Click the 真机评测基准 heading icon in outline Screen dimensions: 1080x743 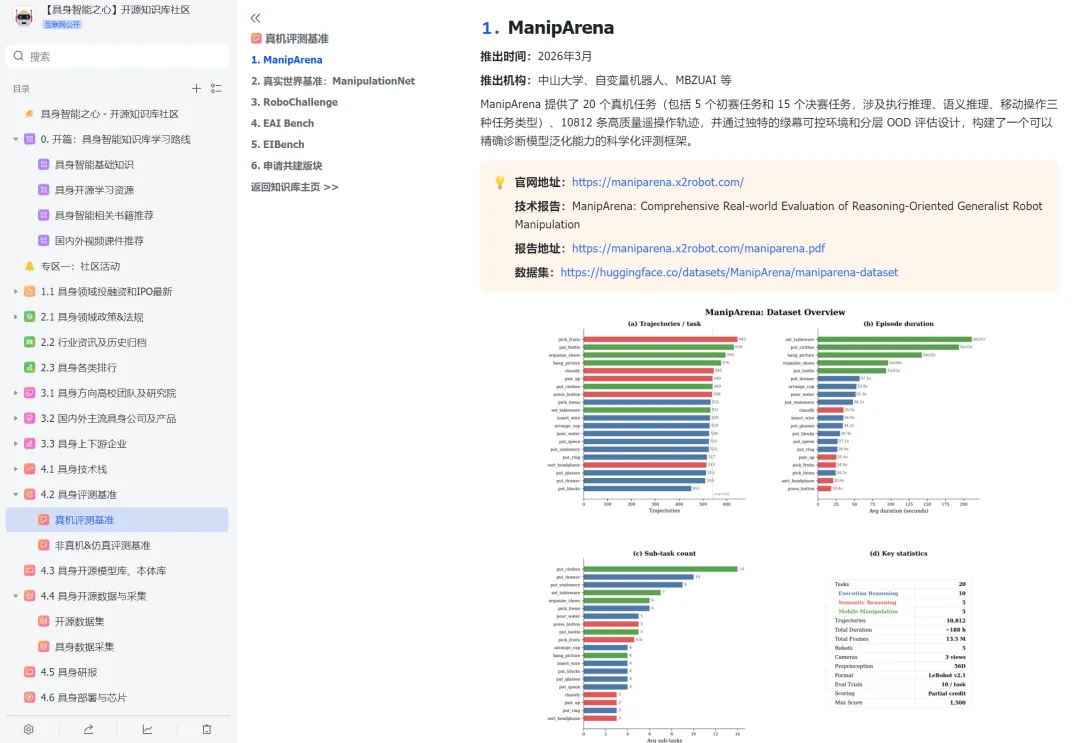(x=256, y=39)
